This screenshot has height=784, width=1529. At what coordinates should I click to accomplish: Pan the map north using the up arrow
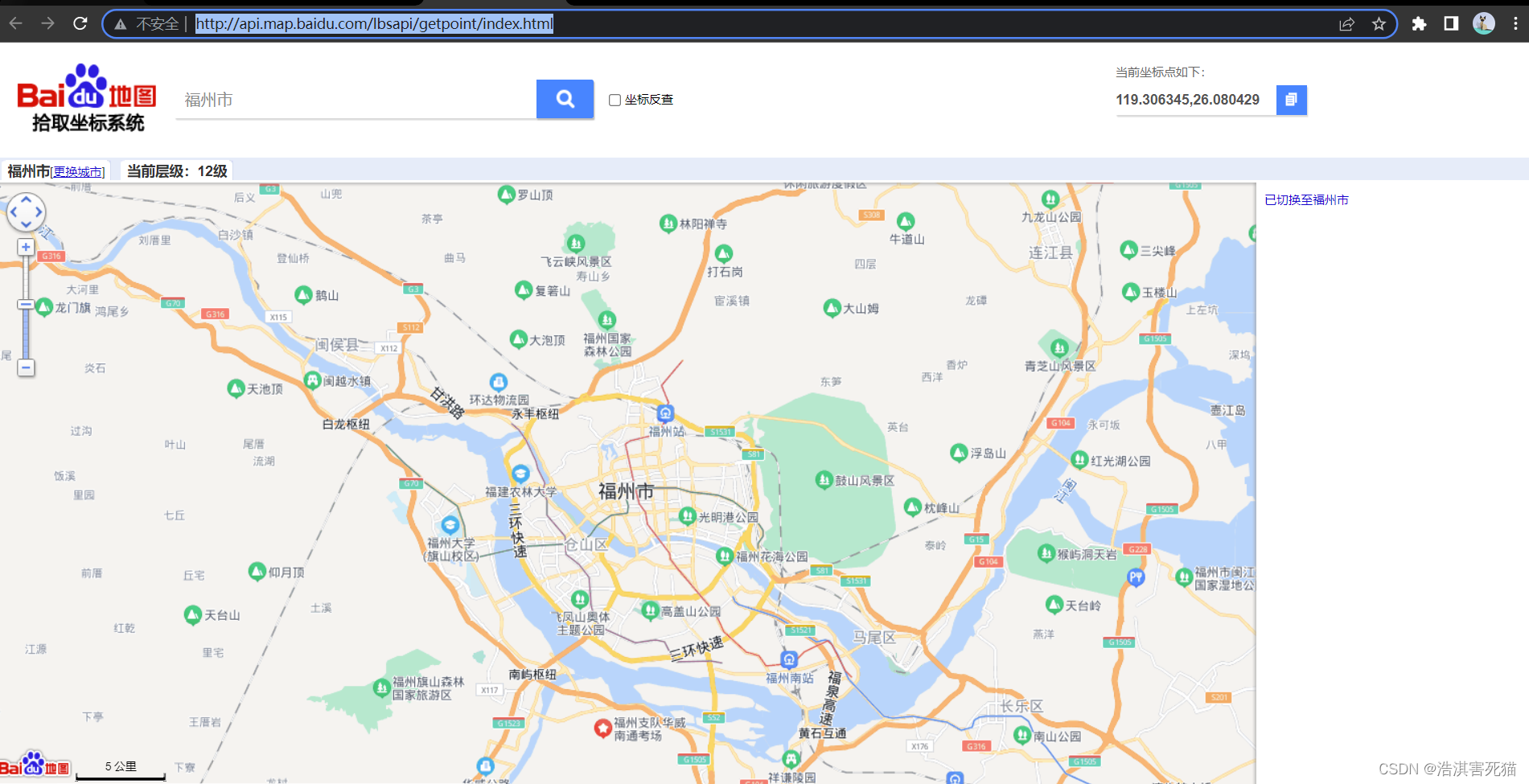point(27,199)
